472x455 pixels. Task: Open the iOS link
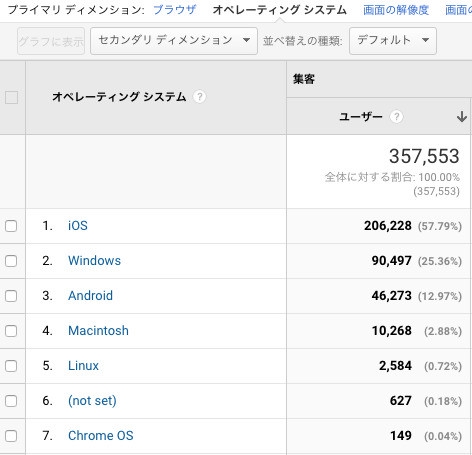78,226
